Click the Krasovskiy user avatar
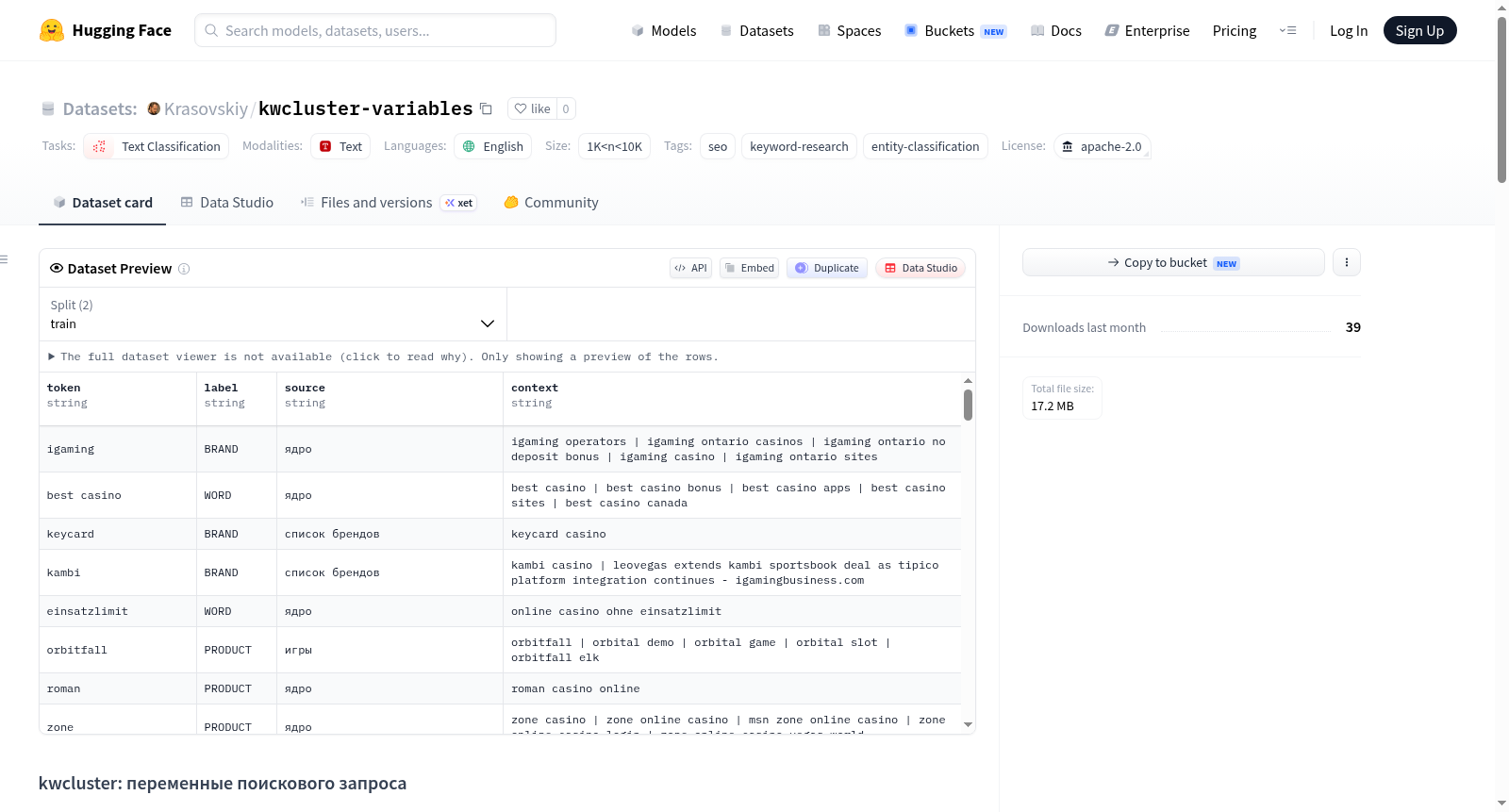Screen dimensions: 1509x812 pos(154,108)
